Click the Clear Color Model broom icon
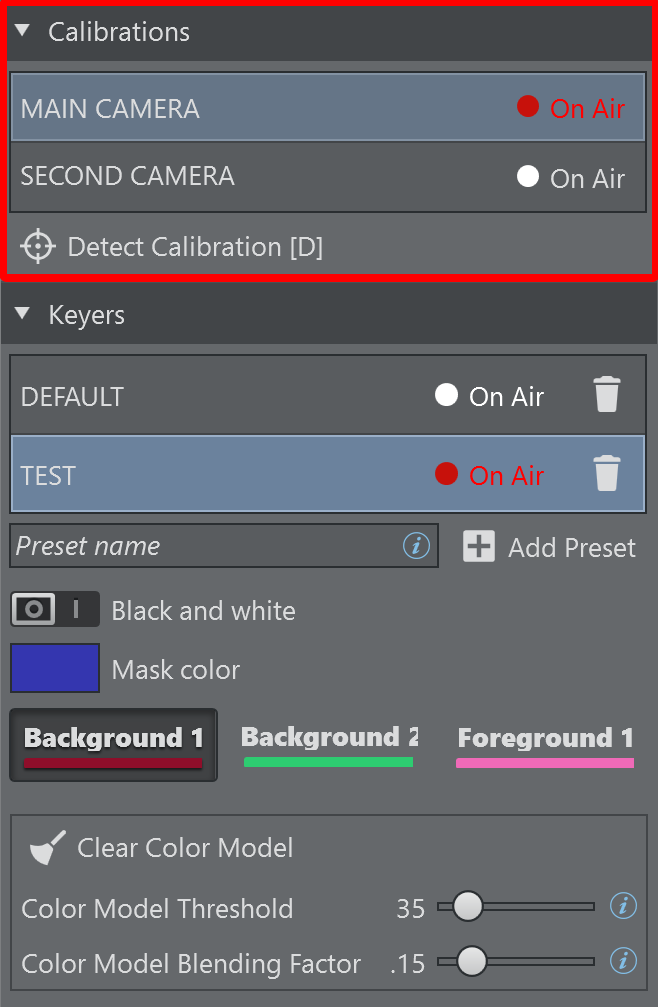The height and width of the screenshot is (1007, 658). point(47,848)
